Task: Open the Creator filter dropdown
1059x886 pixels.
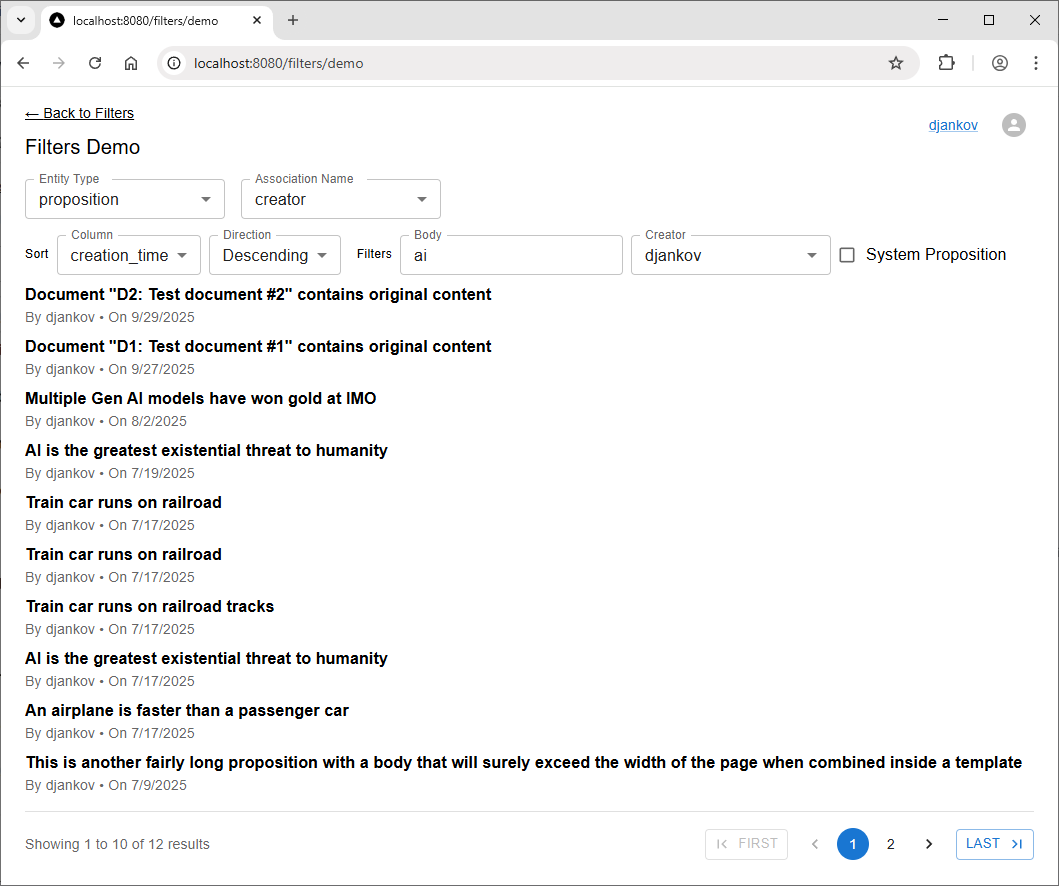Action: 730,255
